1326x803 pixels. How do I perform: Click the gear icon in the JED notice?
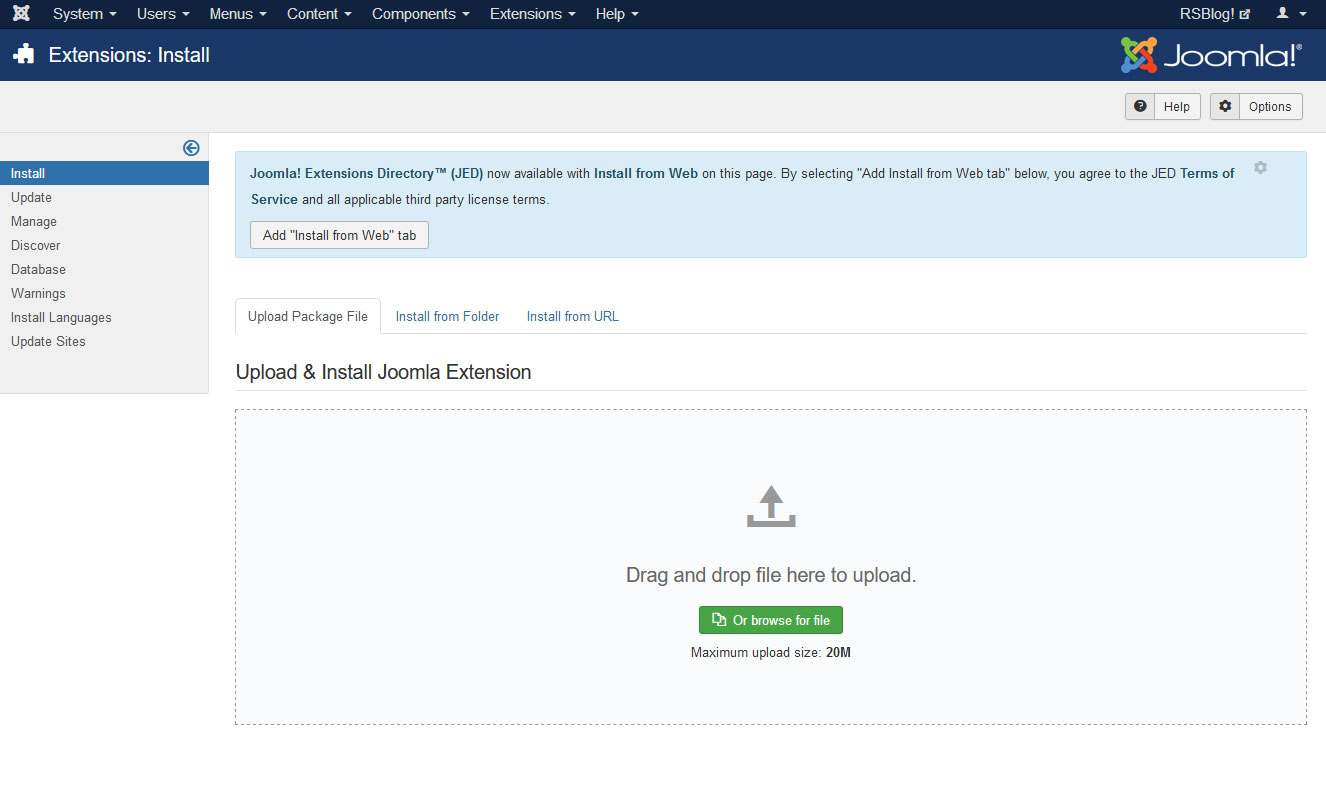1260,168
